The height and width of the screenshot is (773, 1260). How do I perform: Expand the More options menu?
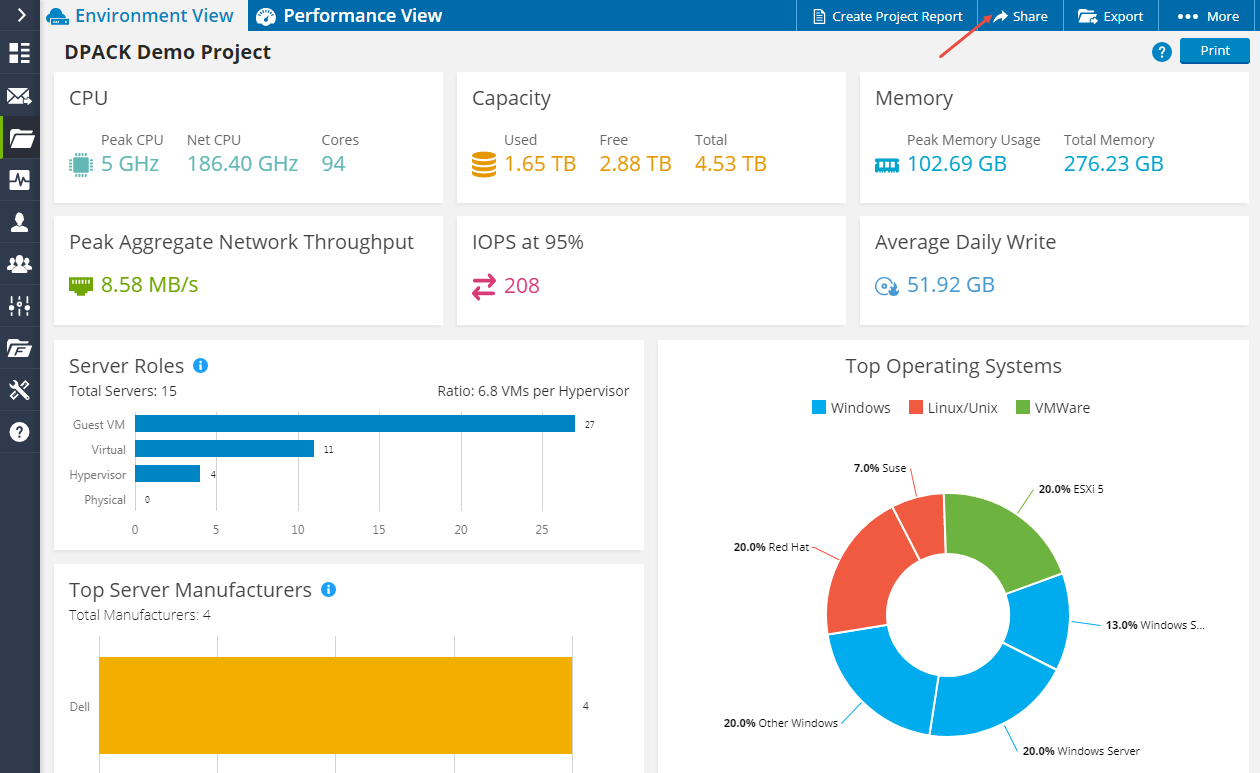coord(1208,16)
